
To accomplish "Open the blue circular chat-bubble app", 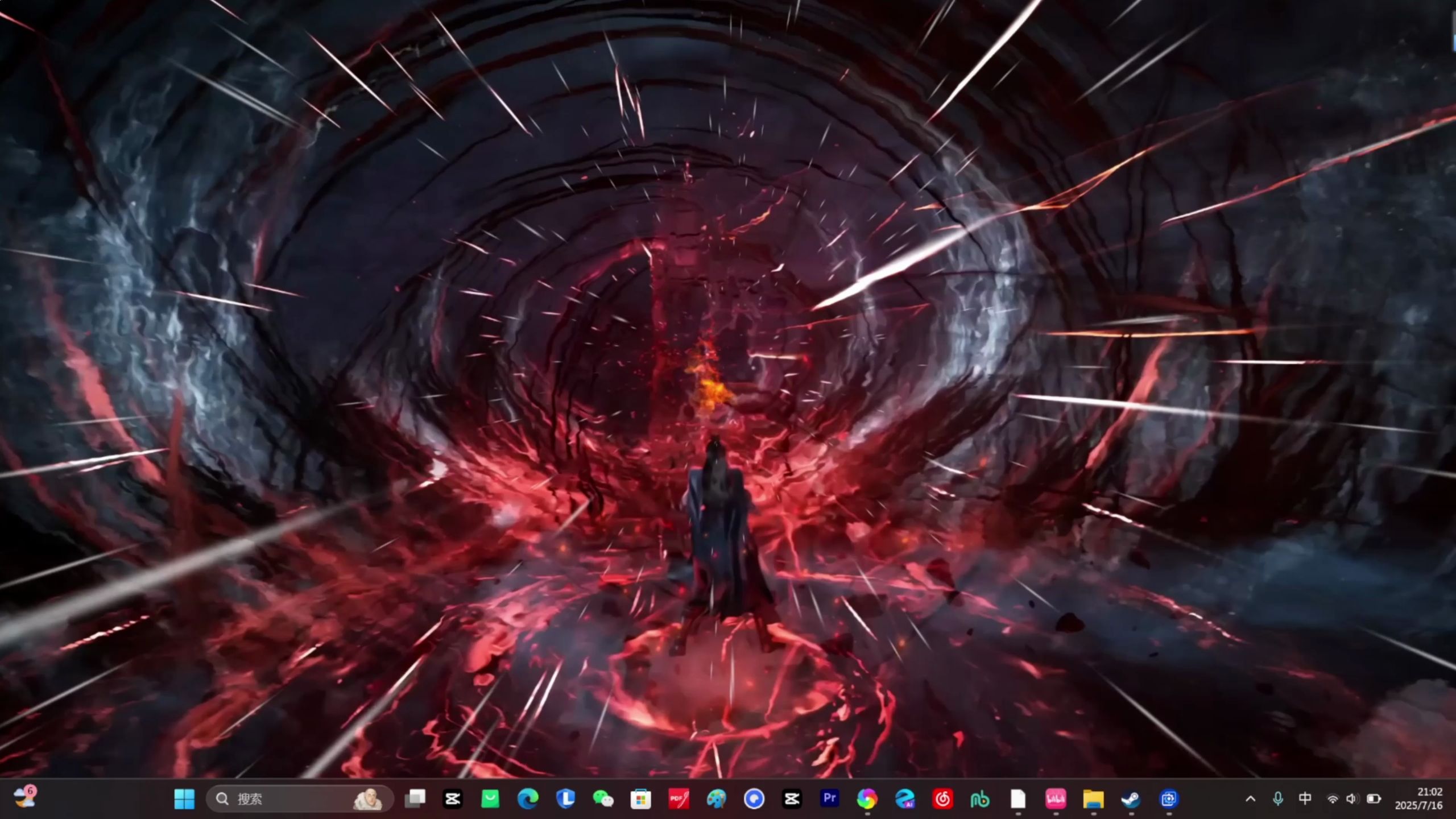I will pyautogui.click(x=754, y=799).
